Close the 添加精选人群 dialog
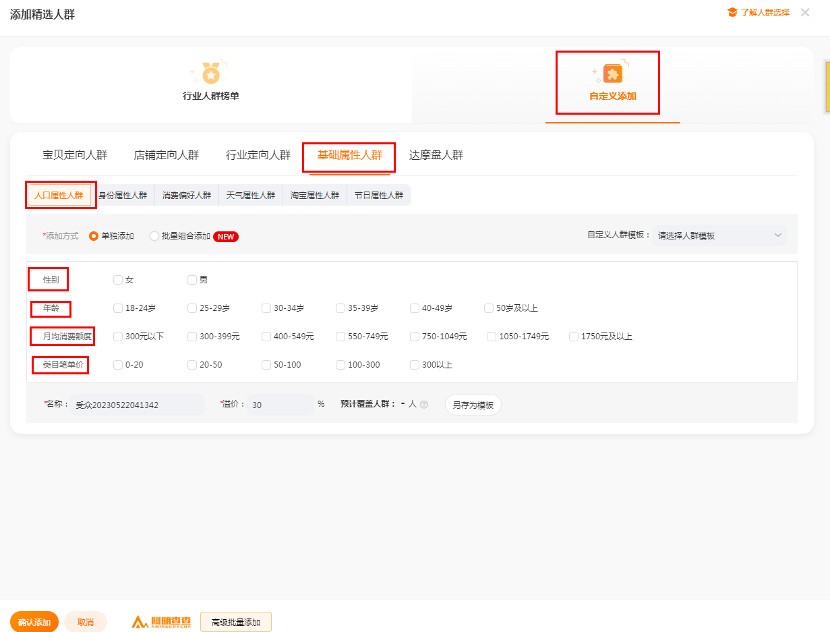This screenshot has height=632, width=830. tap(805, 12)
